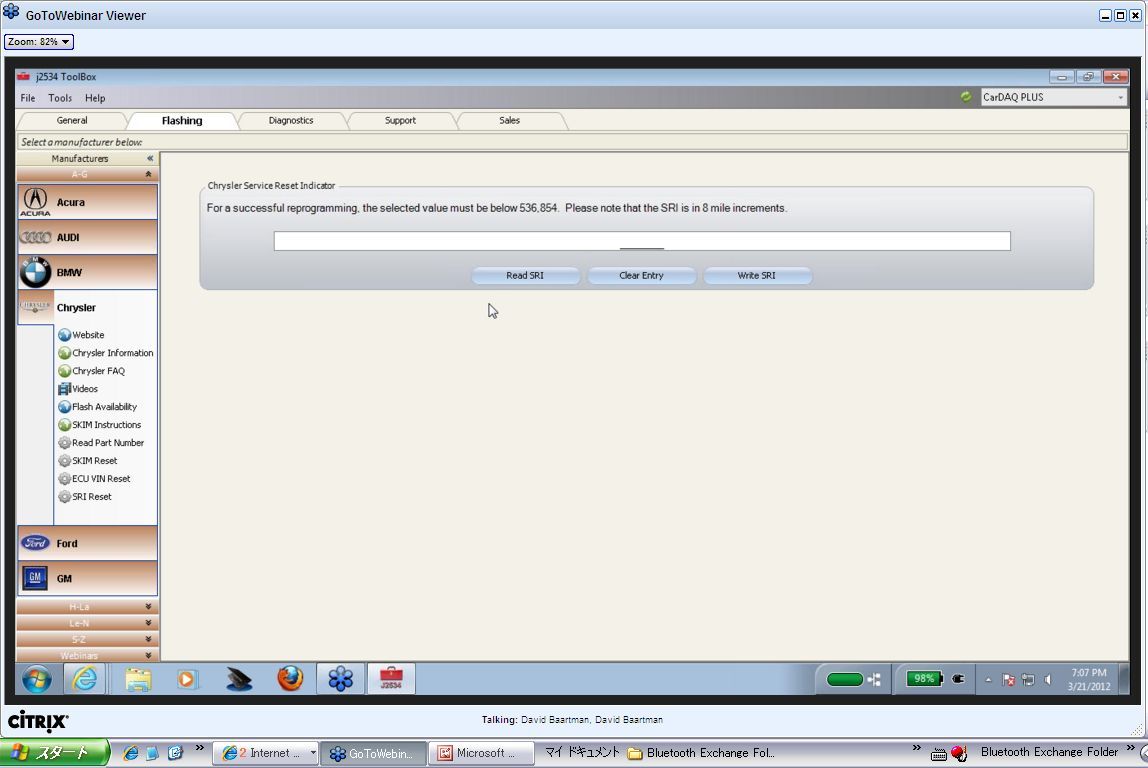
Task: Open the J2534 toolbox taskbar icon
Action: click(x=391, y=679)
